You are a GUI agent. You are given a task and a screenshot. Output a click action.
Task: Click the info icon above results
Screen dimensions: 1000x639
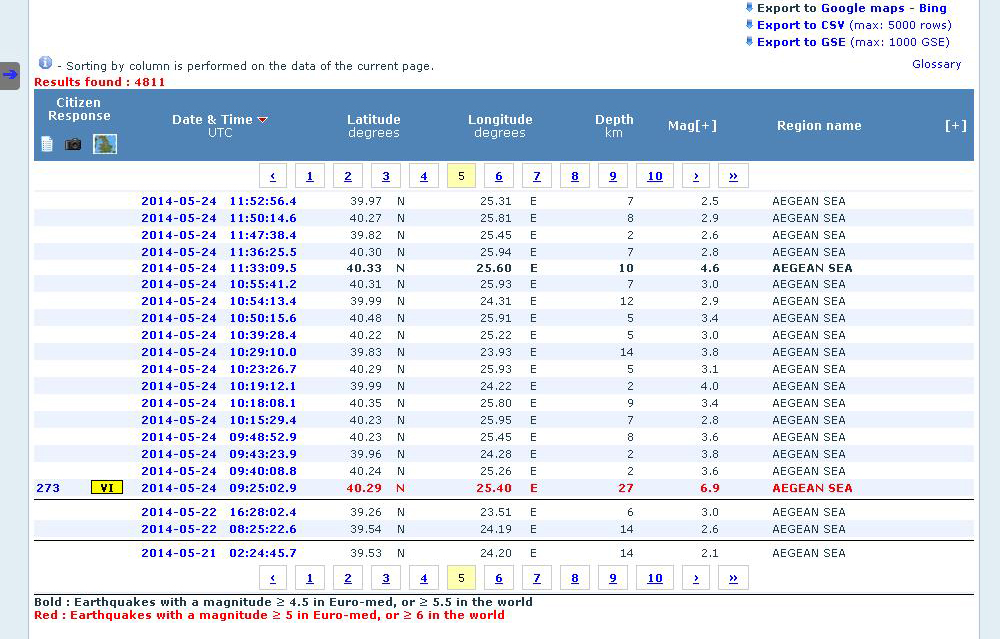coord(45,63)
